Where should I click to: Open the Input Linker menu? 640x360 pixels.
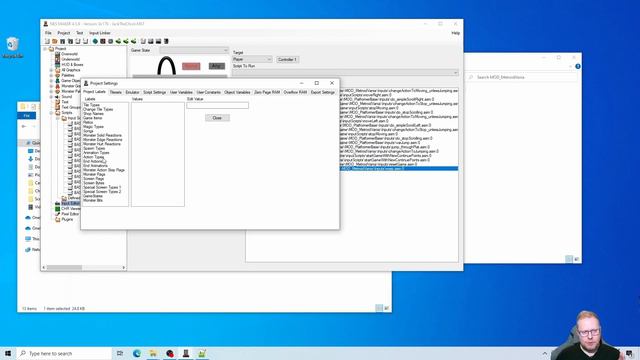point(100,33)
